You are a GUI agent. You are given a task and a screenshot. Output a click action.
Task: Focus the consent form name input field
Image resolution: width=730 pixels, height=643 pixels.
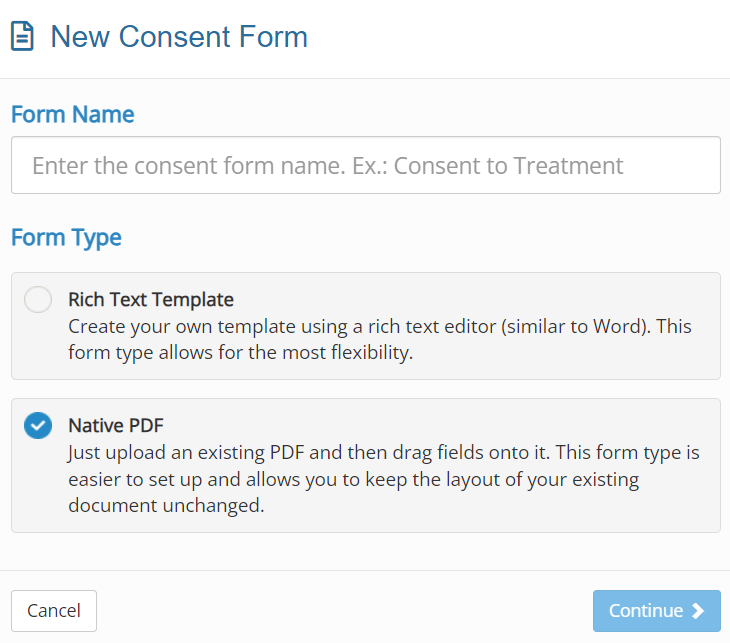366,165
